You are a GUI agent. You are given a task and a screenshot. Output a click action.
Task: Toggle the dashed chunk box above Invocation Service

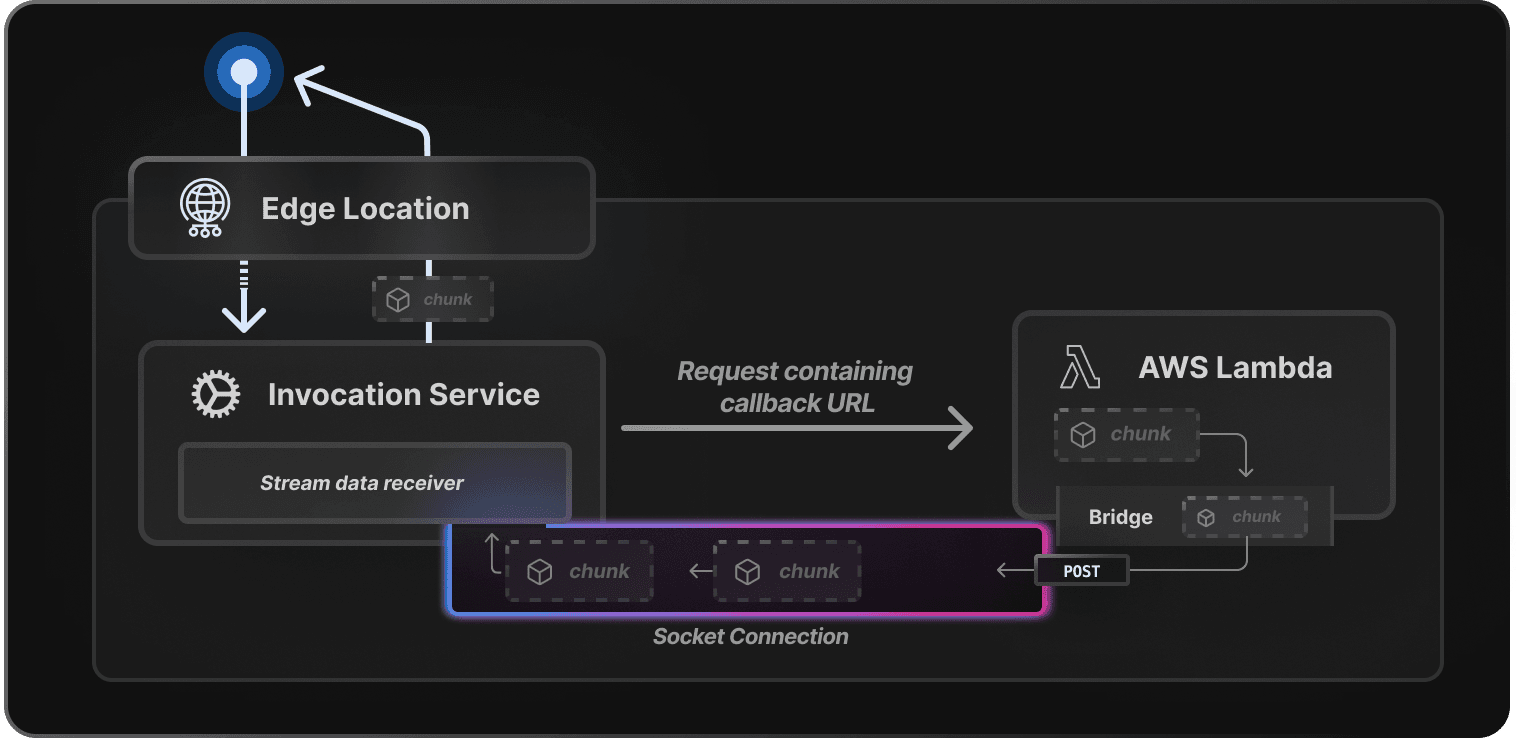coord(432,298)
